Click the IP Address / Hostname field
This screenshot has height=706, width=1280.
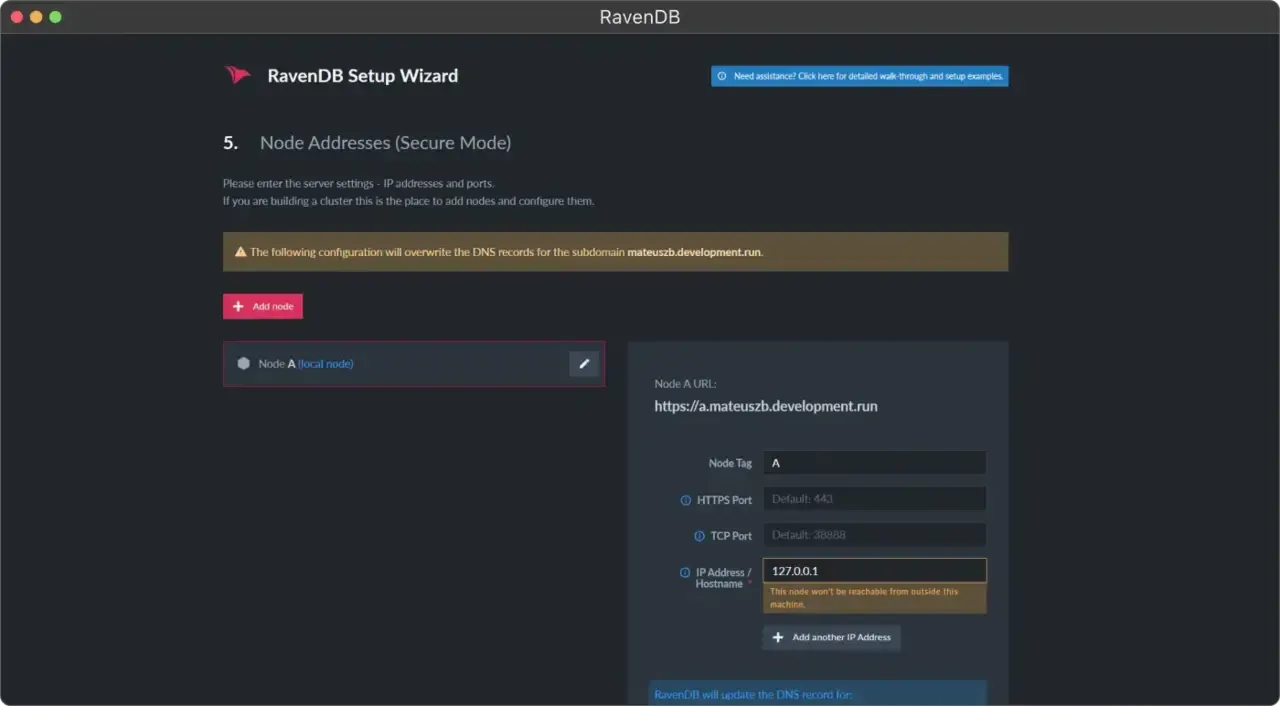(x=874, y=571)
